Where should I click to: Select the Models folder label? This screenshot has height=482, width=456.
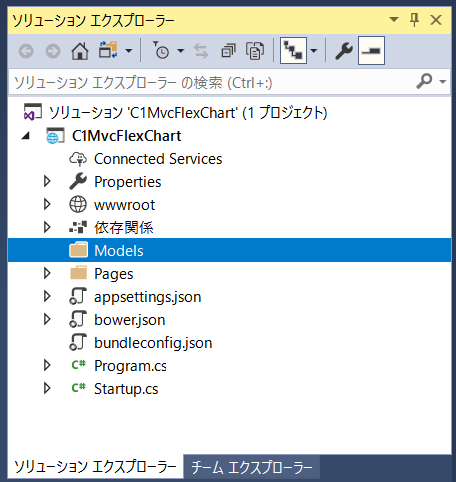[119, 251]
